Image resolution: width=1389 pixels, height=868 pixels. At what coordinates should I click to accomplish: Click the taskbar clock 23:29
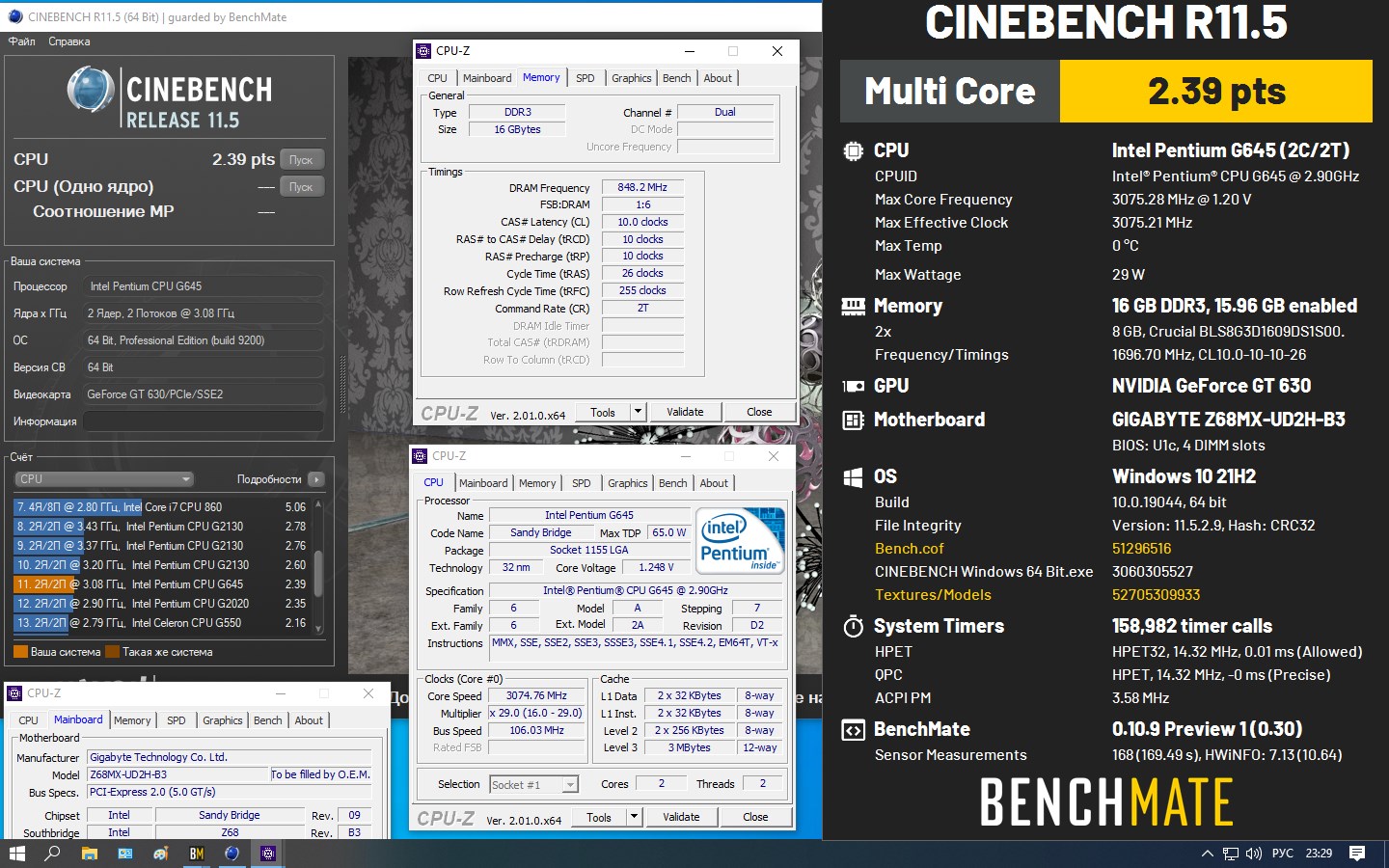(1319, 854)
